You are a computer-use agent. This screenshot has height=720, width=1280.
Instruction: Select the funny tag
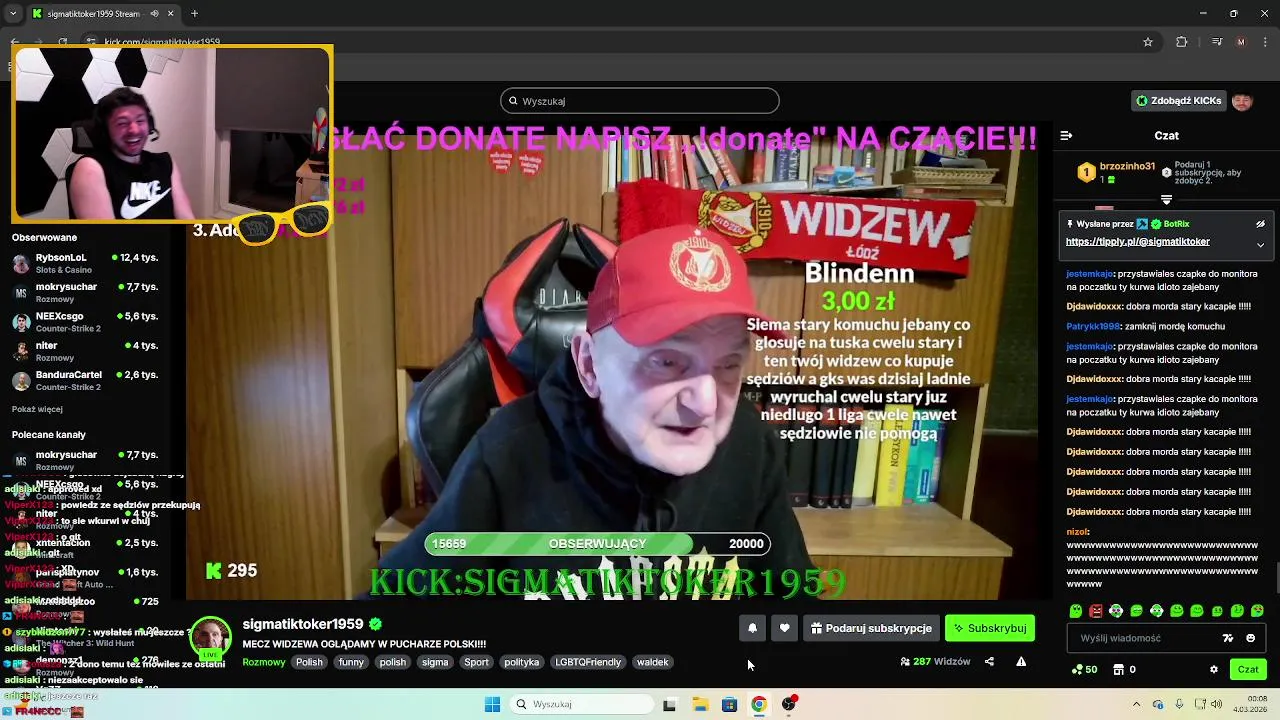[x=351, y=662]
